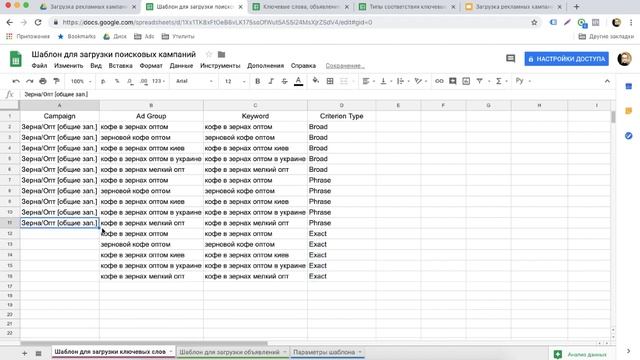
Task: Open the cell borders menu
Action: (x=330, y=81)
